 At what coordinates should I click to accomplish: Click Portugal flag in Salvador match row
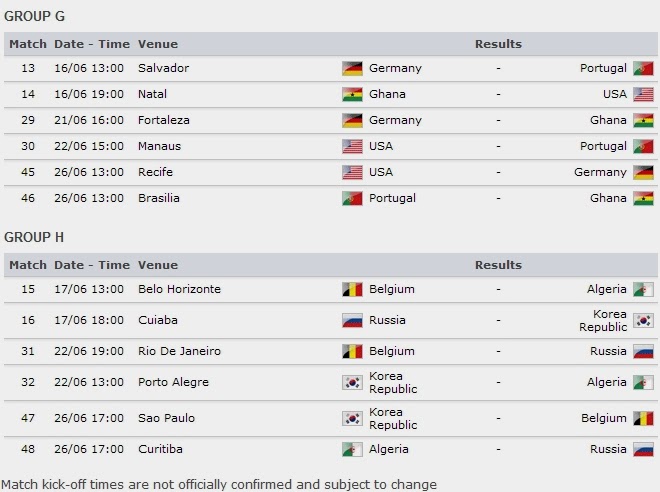643,68
